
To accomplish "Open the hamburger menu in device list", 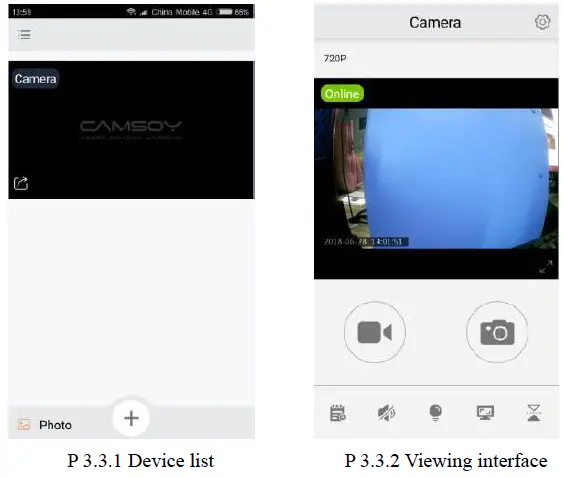I will pyautogui.click(x=24, y=34).
